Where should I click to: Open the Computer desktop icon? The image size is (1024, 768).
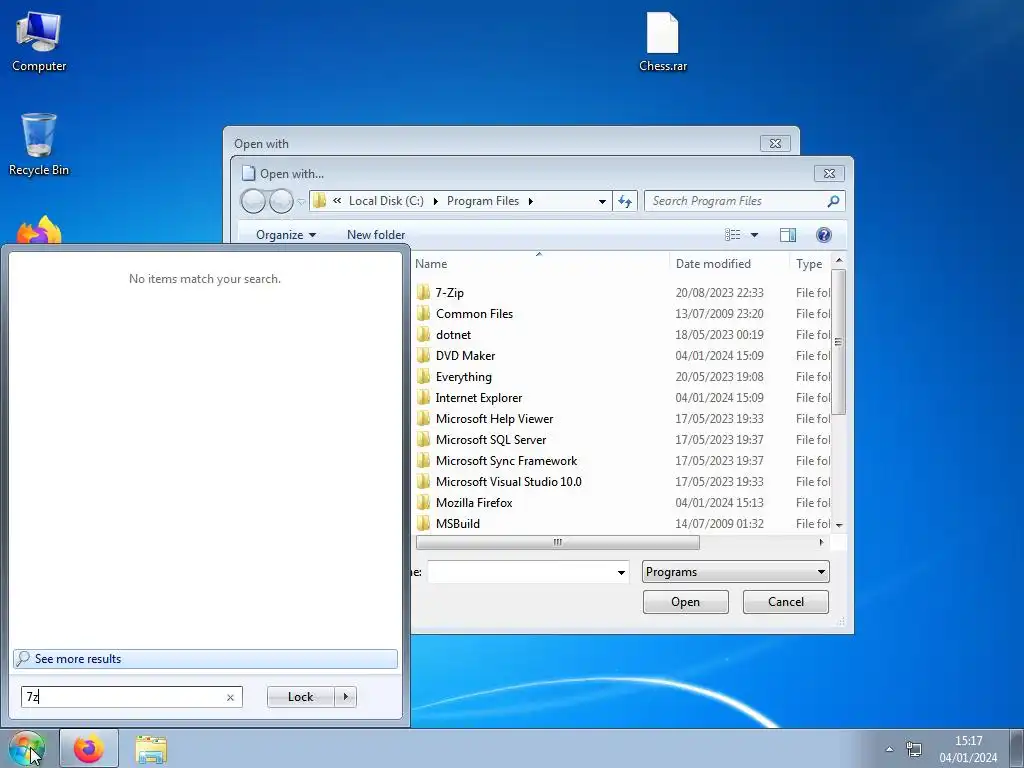pyautogui.click(x=39, y=42)
